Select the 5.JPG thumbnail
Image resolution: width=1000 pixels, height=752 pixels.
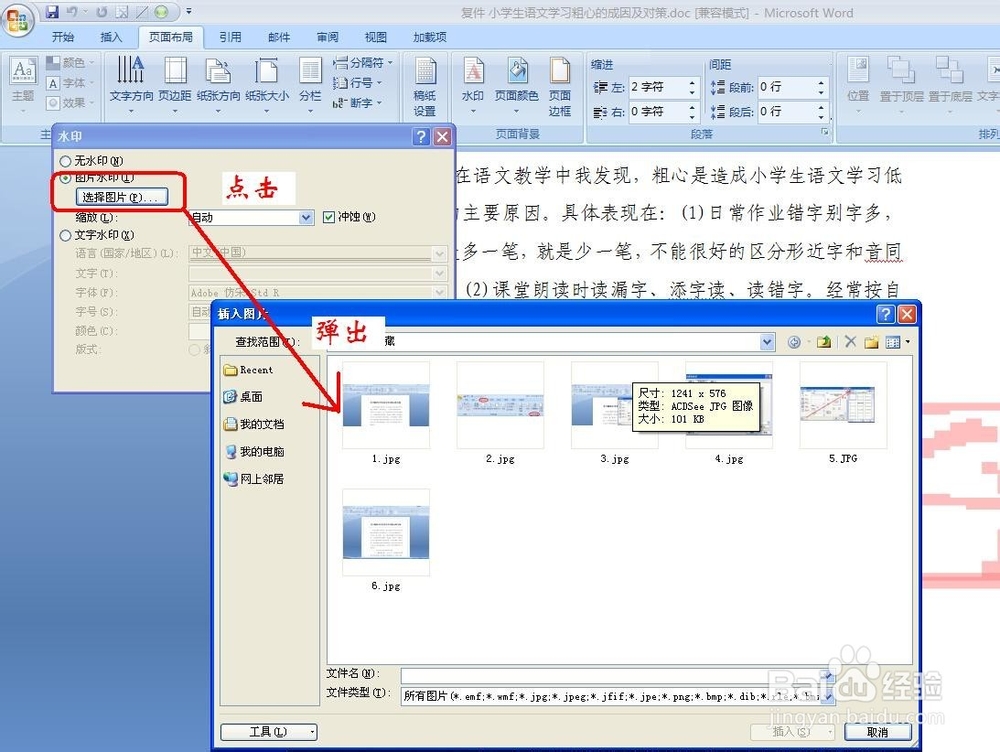(843, 406)
